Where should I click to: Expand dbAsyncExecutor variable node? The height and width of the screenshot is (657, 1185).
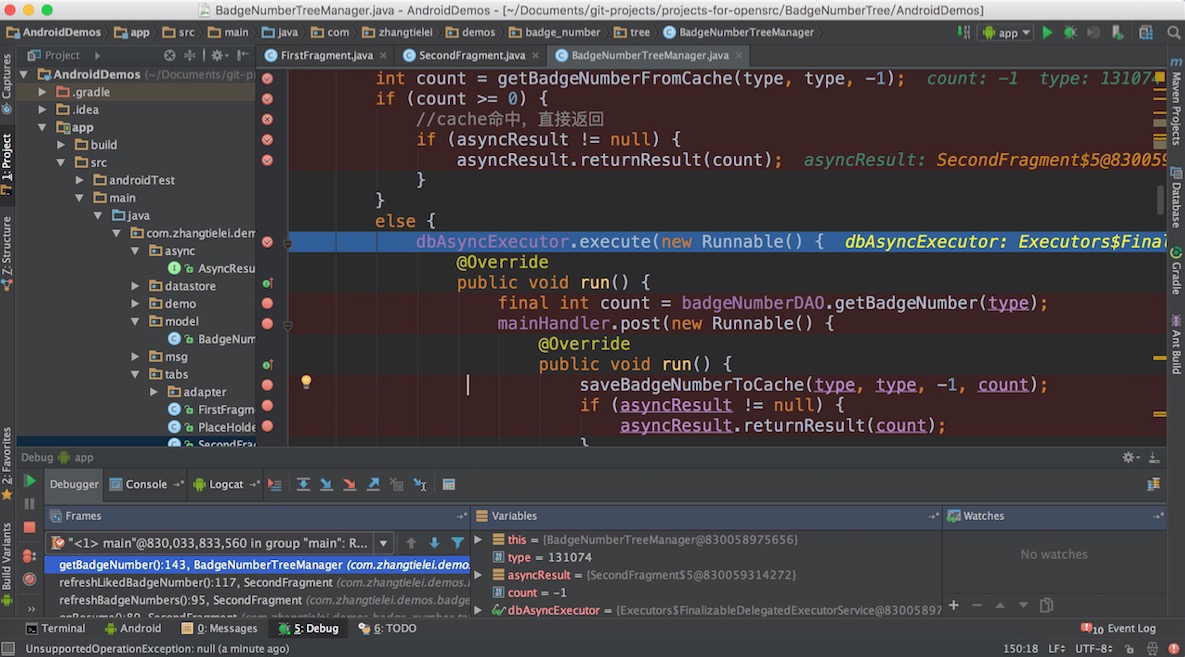point(478,610)
